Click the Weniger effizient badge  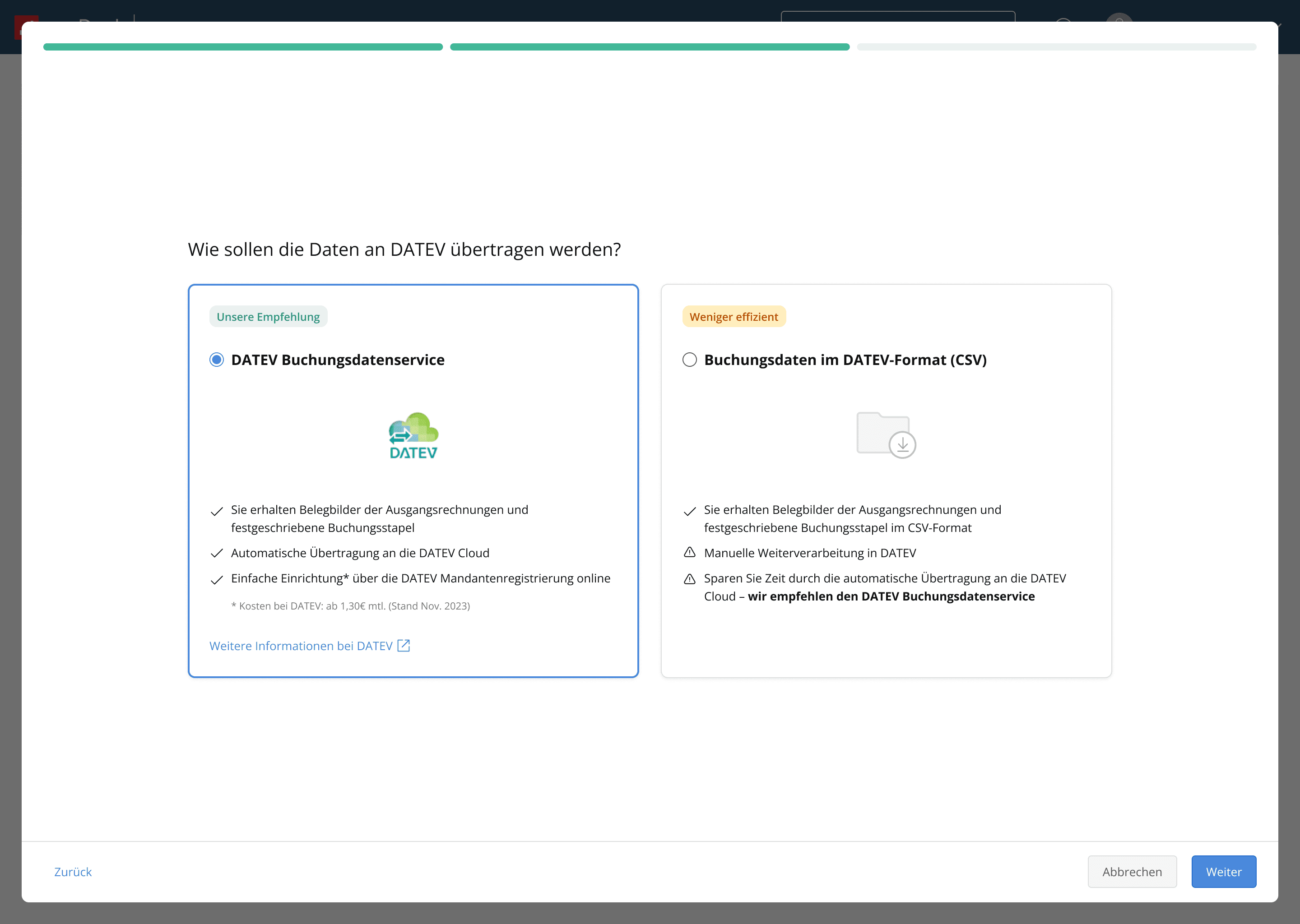734,317
